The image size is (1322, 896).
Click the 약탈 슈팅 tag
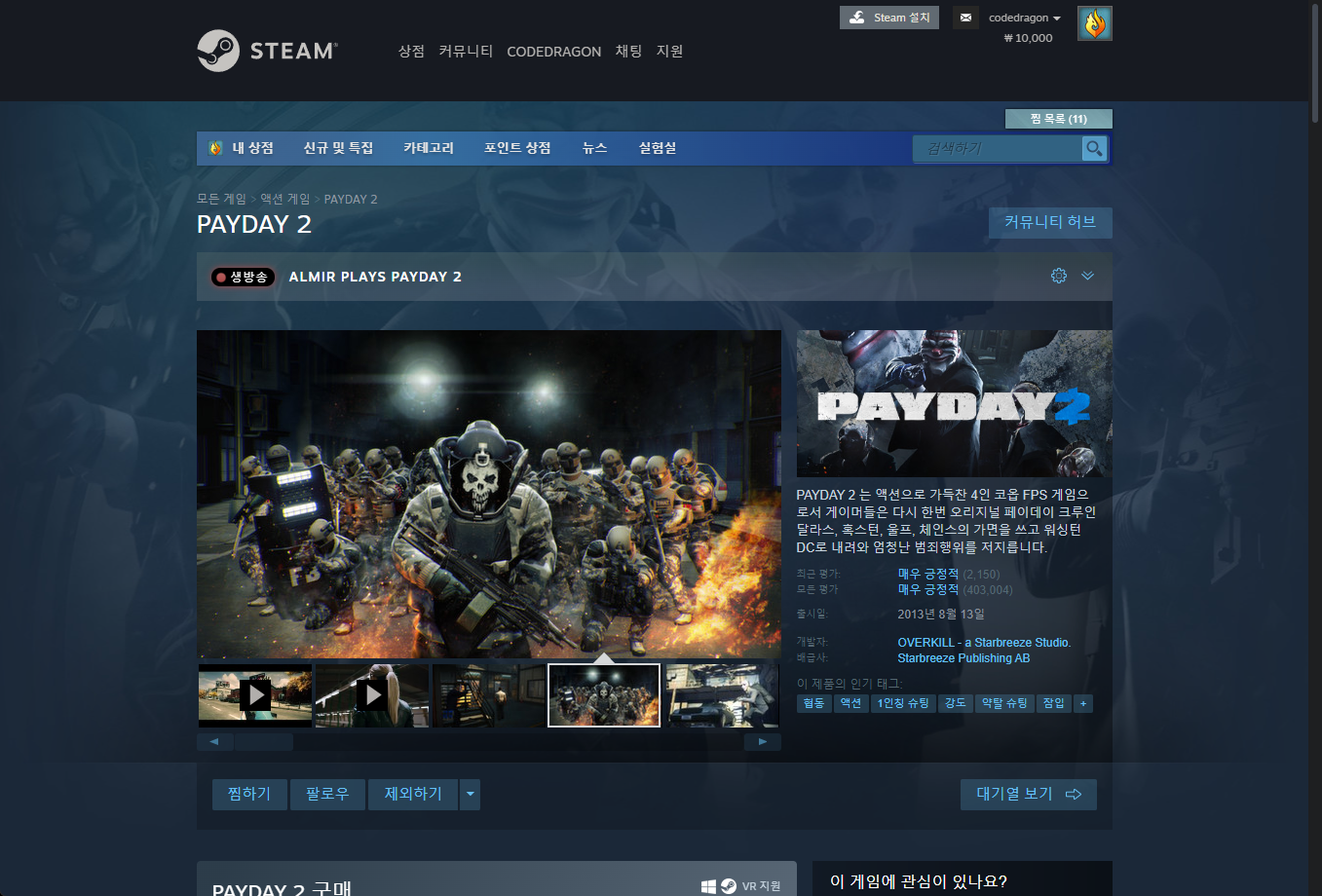point(1004,703)
